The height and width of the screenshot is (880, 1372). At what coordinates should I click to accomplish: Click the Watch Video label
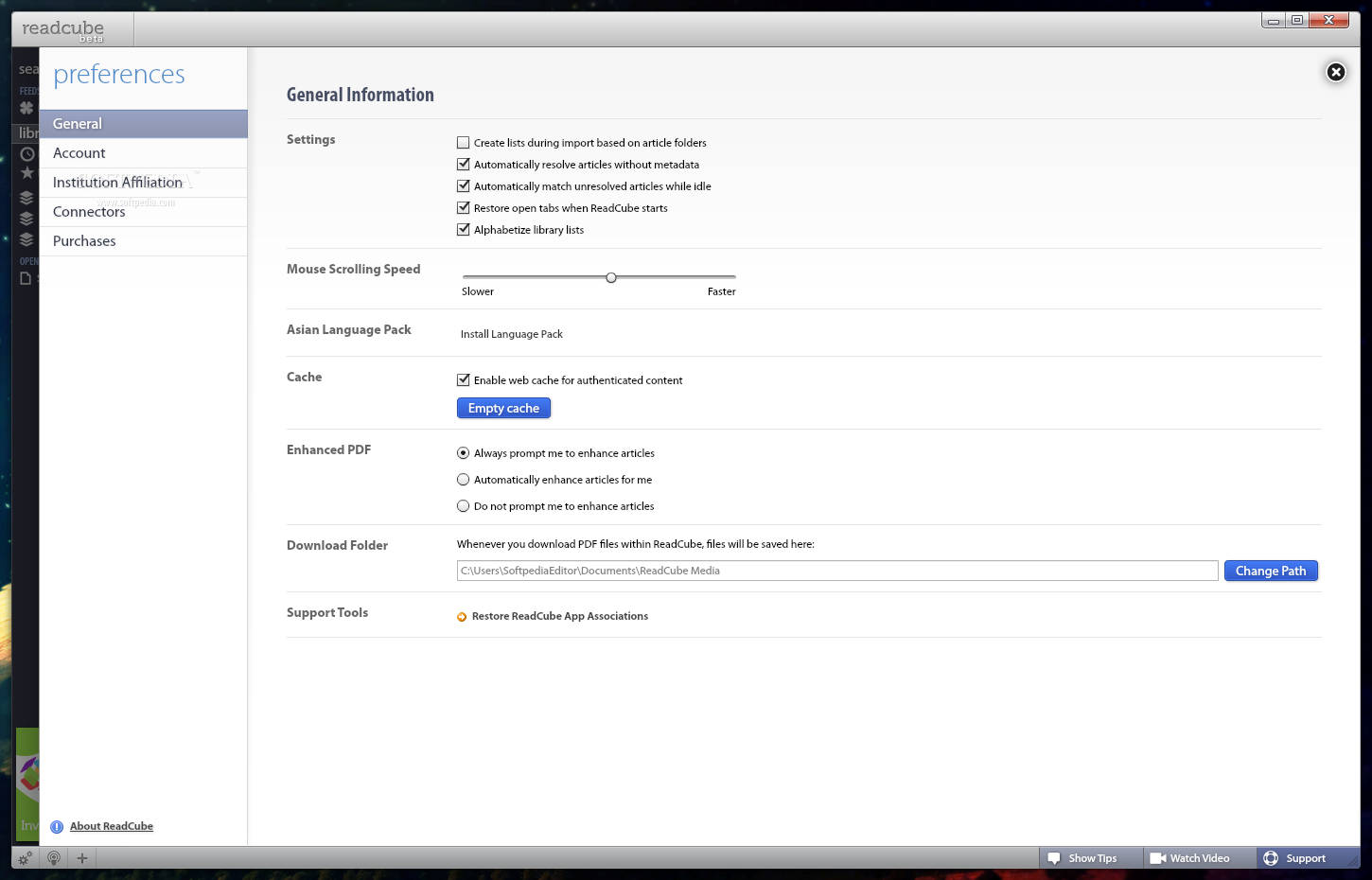click(x=1200, y=858)
